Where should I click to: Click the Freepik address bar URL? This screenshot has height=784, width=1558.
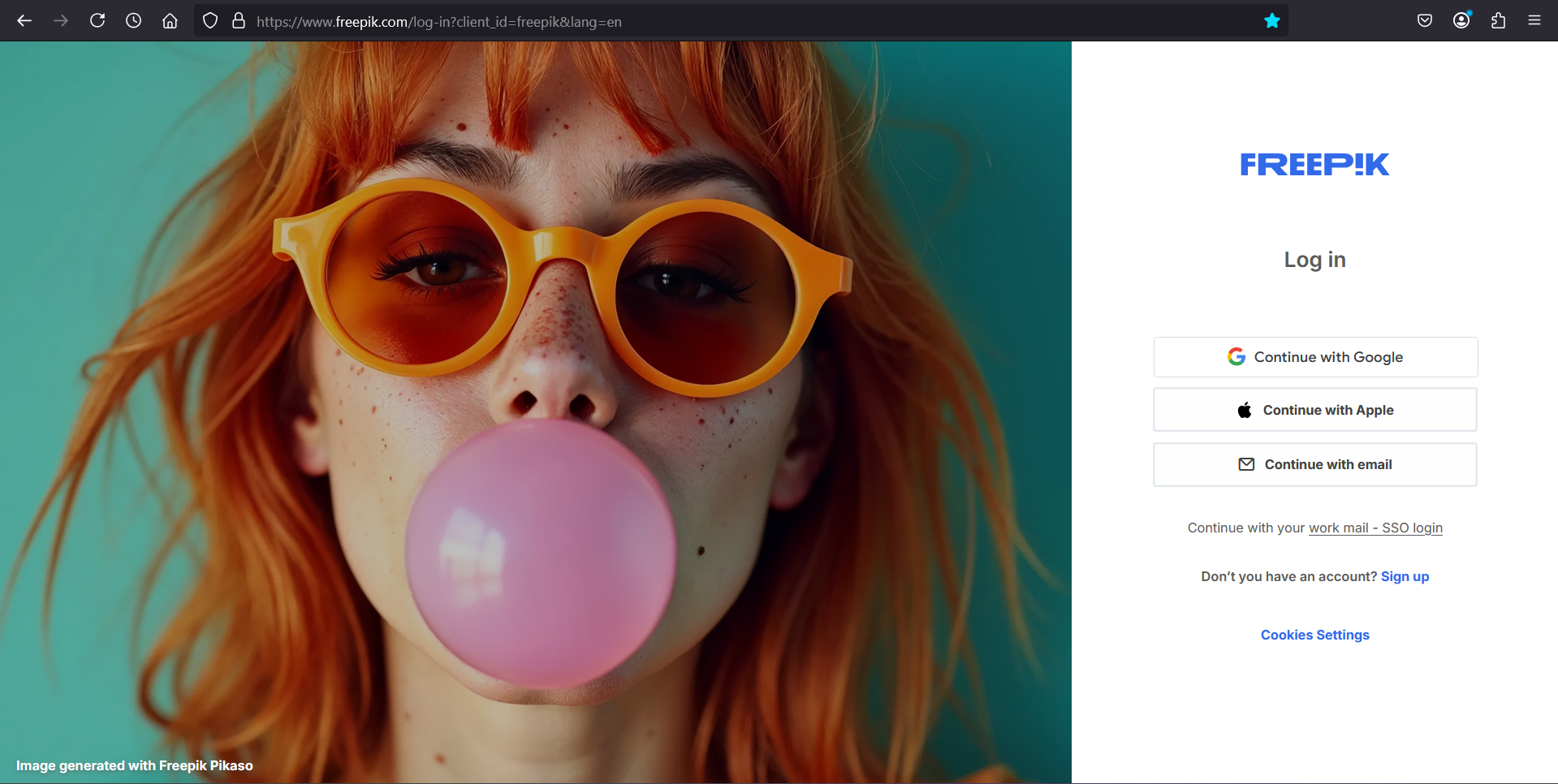[x=438, y=22]
